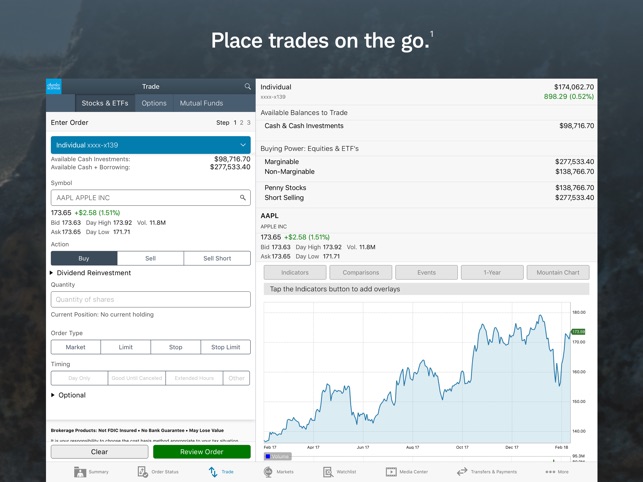Expand the Optional section
This screenshot has width=643, height=482.
[68, 395]
